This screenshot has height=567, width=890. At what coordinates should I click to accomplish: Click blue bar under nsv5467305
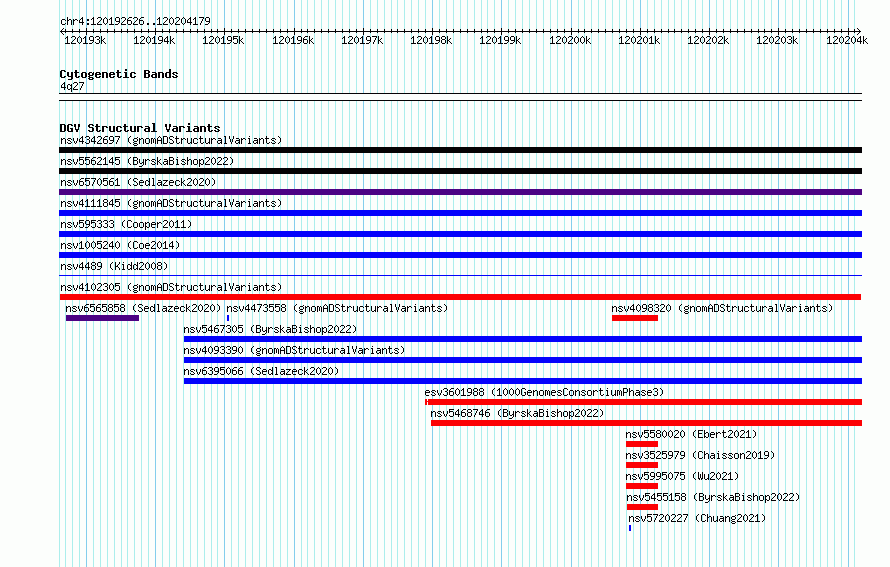(523, 339)
